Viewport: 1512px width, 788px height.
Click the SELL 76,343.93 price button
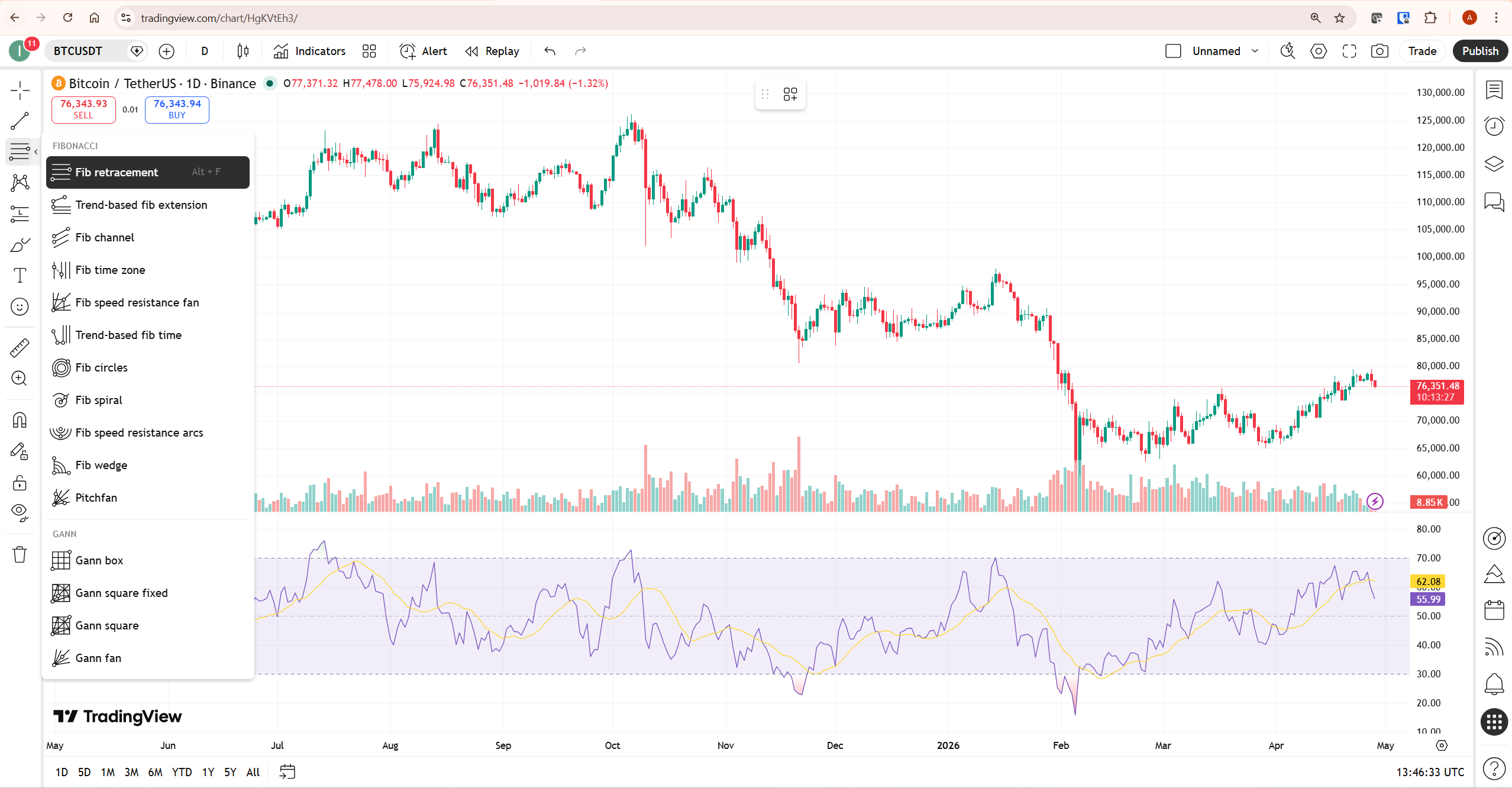pos(83,109)
